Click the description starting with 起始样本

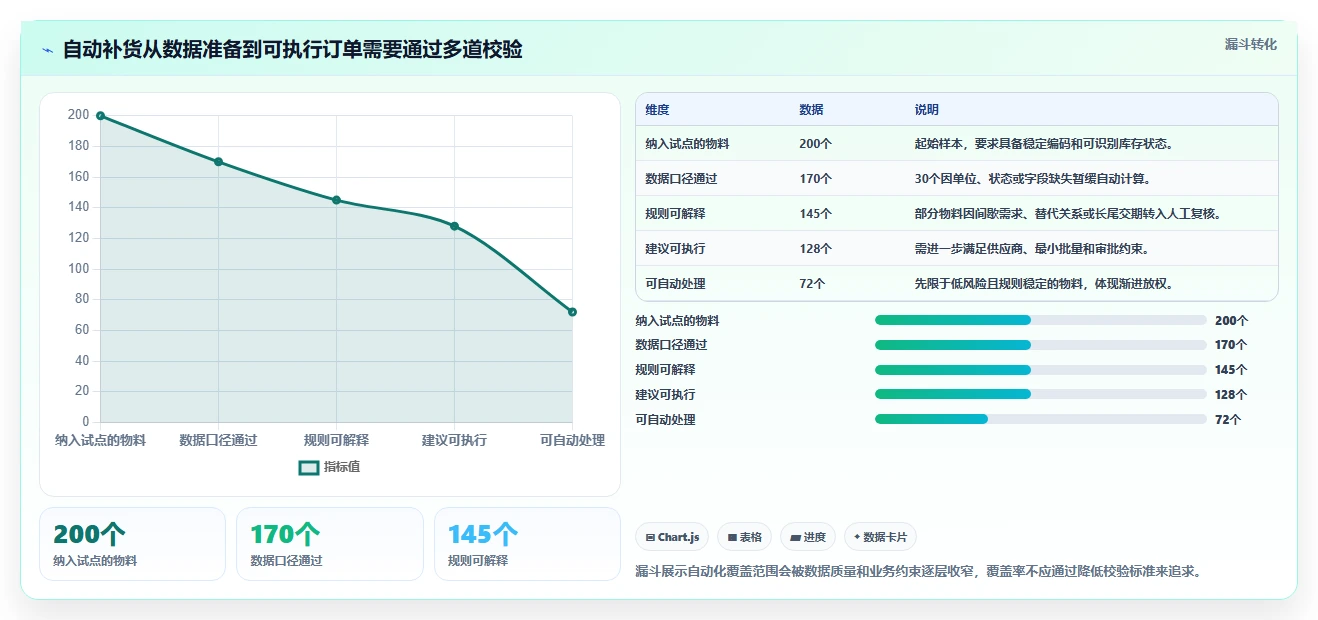pyautogui.click(x=1044, y=144)
